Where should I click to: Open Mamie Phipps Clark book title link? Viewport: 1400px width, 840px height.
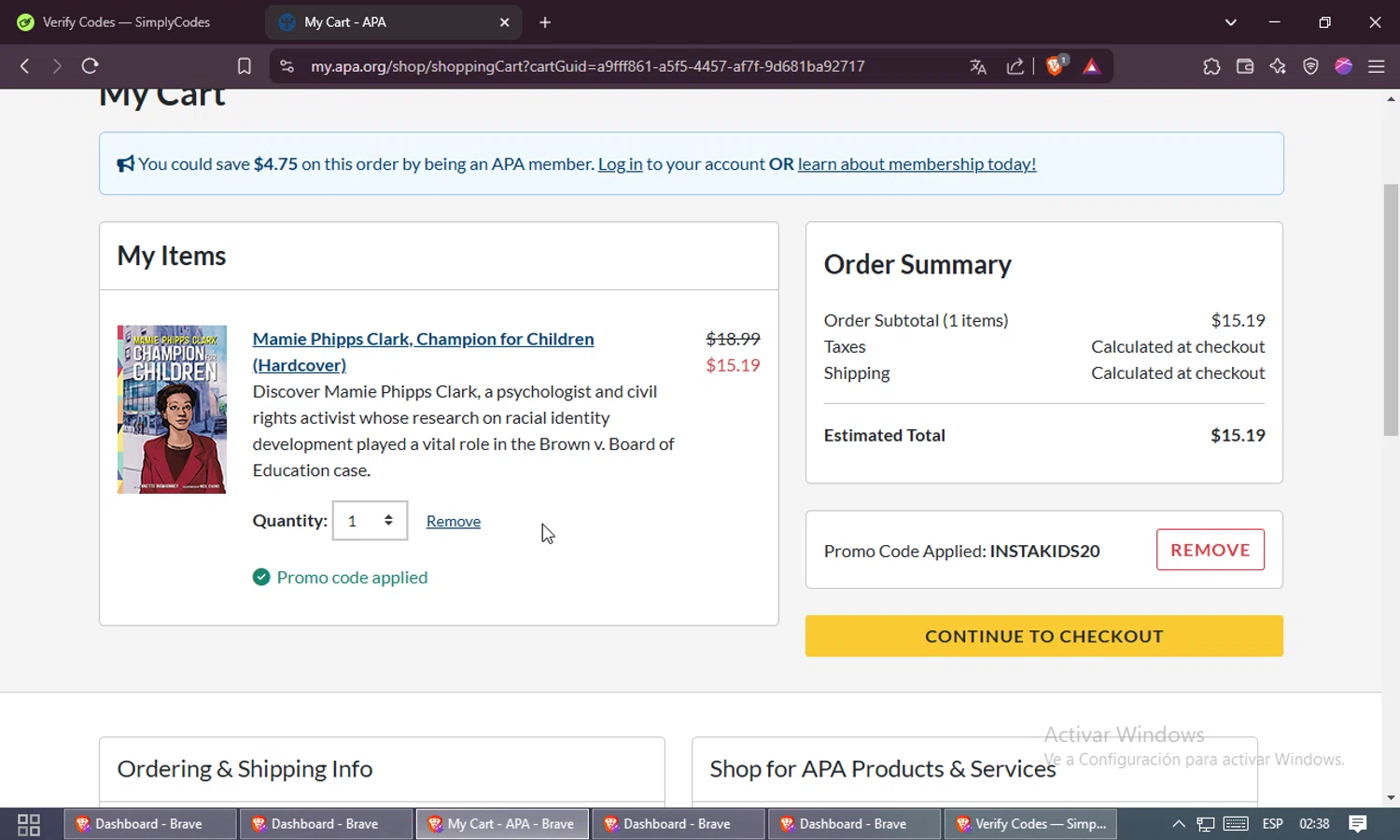pos(423,352)
